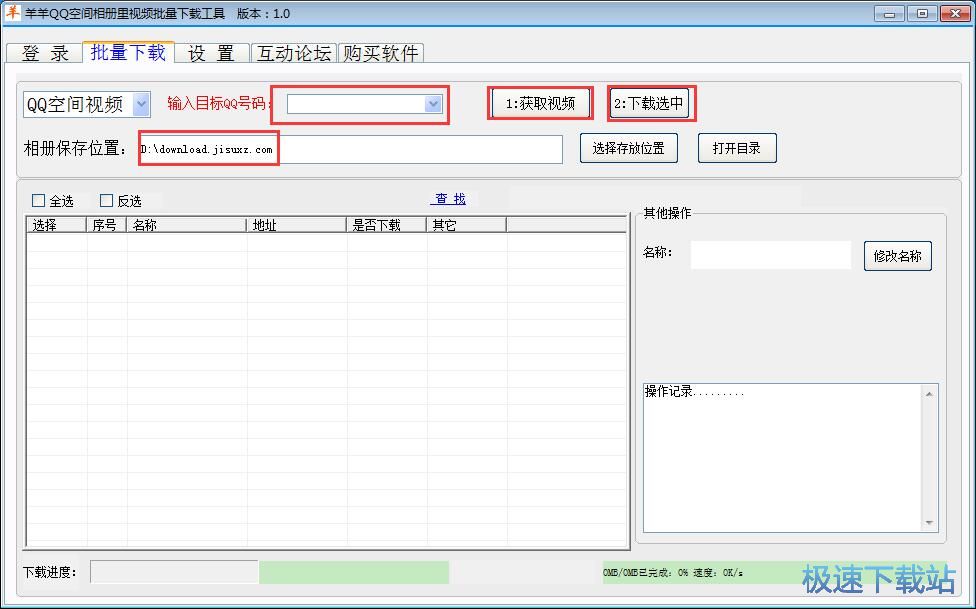This screenshot has height=609, width=976.
Task: Open the 设 置 settings tab
Action: click(210, 53)
